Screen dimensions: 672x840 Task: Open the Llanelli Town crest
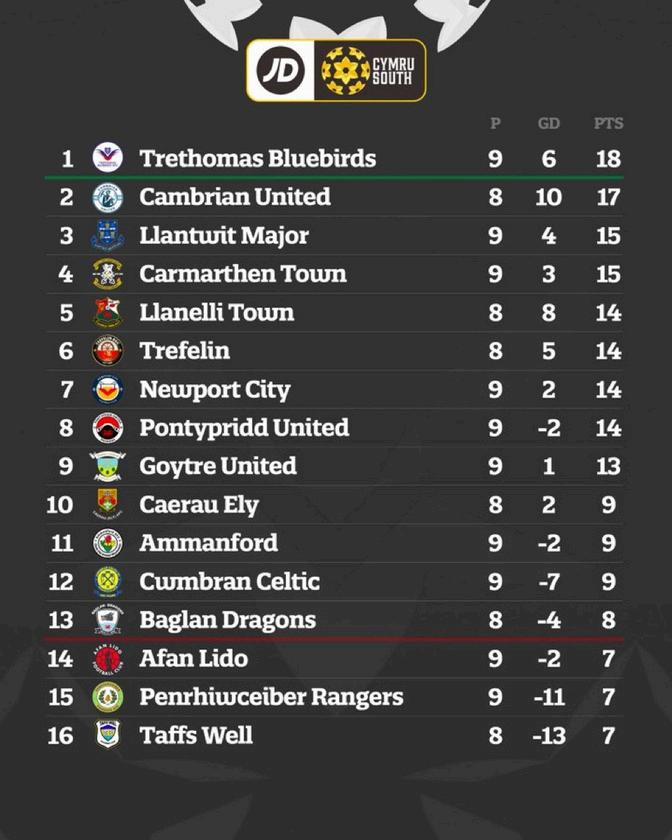point(108,312)
